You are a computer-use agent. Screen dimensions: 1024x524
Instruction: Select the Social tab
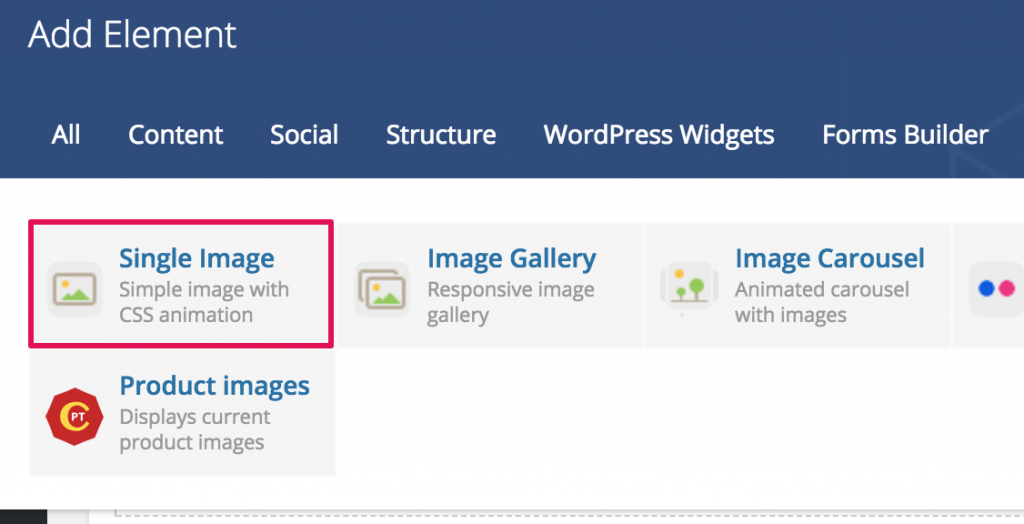304,135
